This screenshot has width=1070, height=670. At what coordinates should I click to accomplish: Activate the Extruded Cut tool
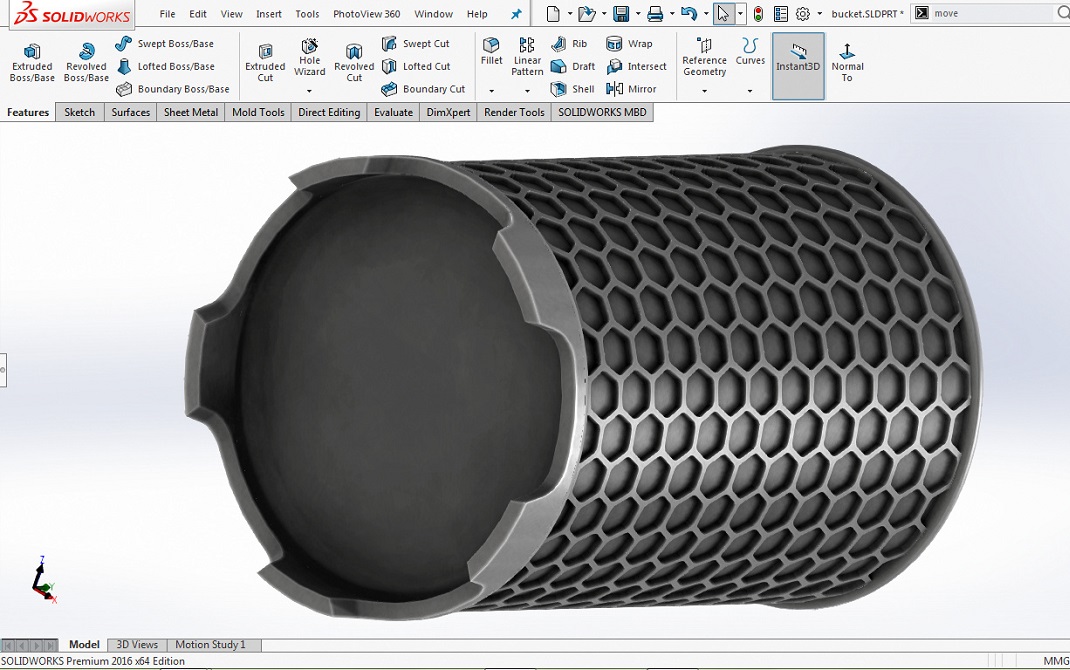click(265, 62)
